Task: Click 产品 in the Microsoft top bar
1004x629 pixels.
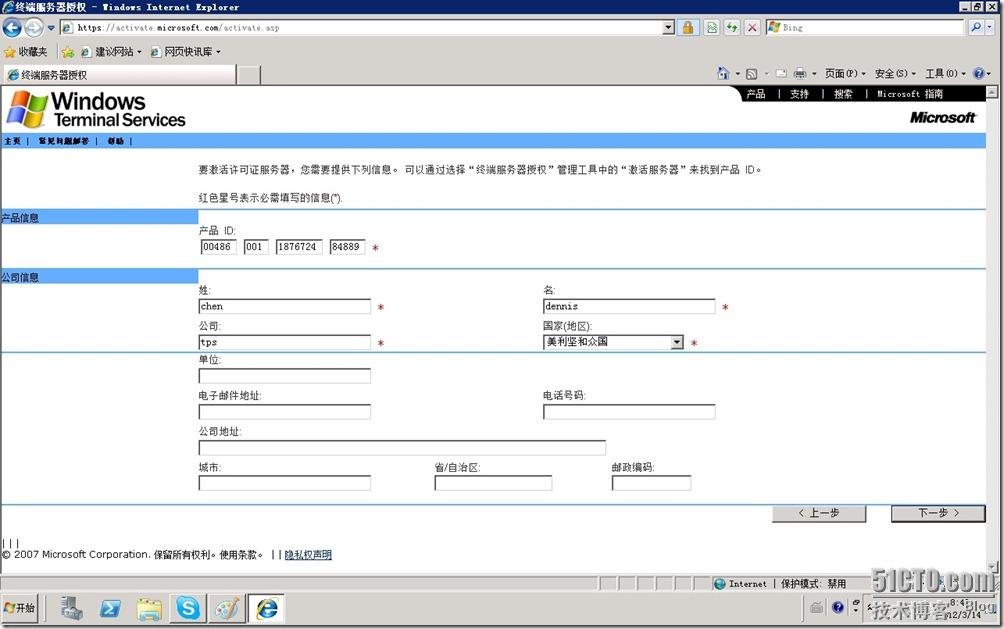Action: pyautogui.click(x=756, y=94)
